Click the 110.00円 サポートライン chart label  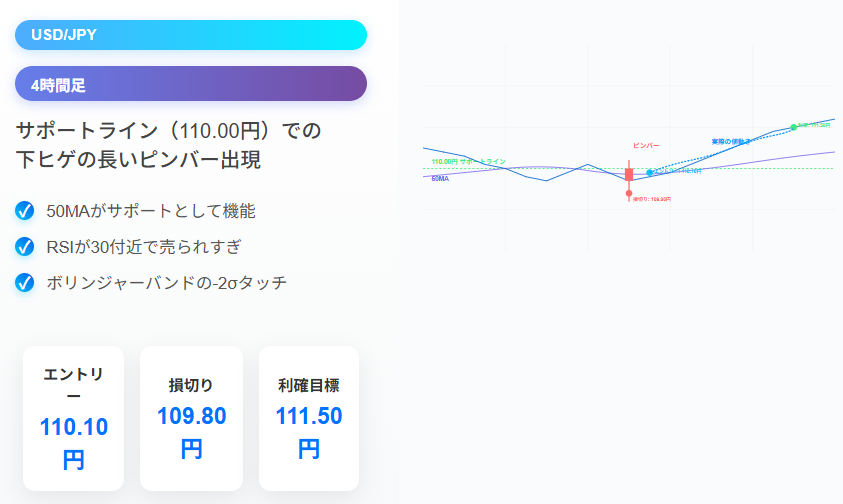click(x=468, y=161)
